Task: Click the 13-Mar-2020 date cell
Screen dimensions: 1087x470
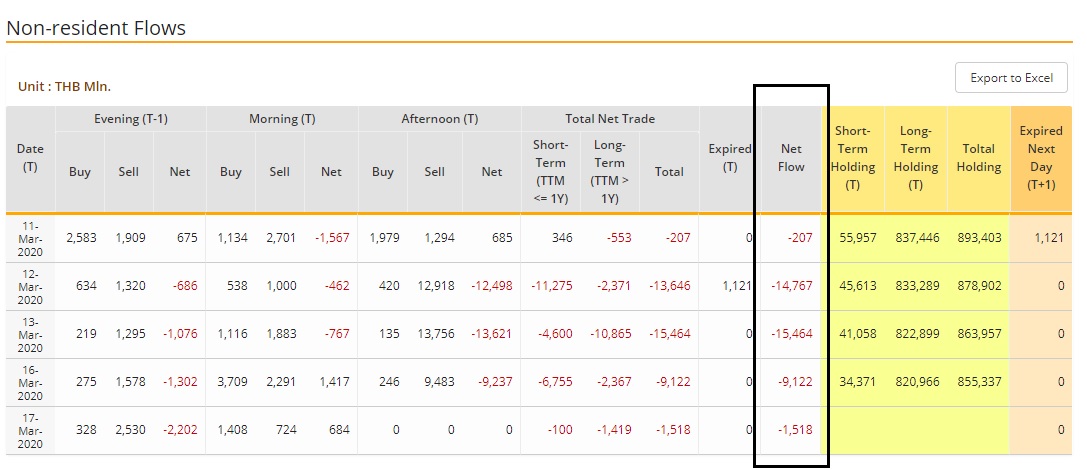Action: click(x=30, y=334)
